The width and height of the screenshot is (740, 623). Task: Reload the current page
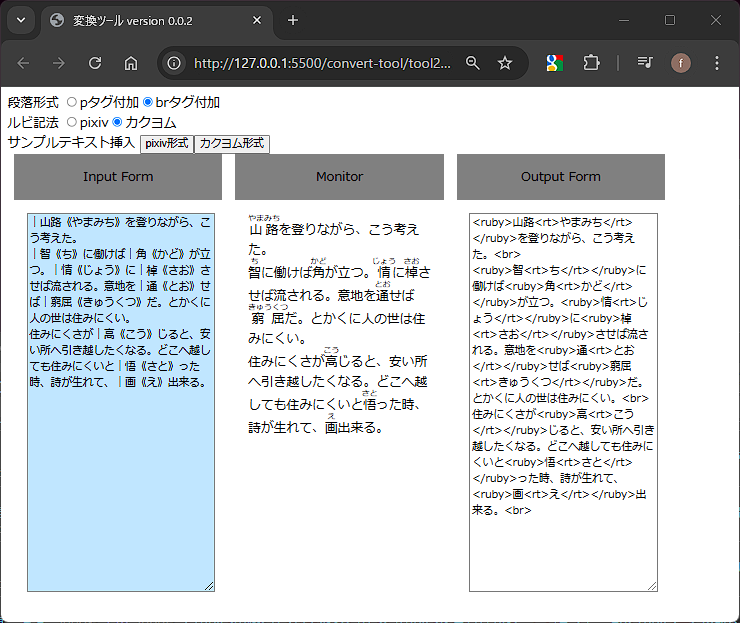tap(95, 63)
